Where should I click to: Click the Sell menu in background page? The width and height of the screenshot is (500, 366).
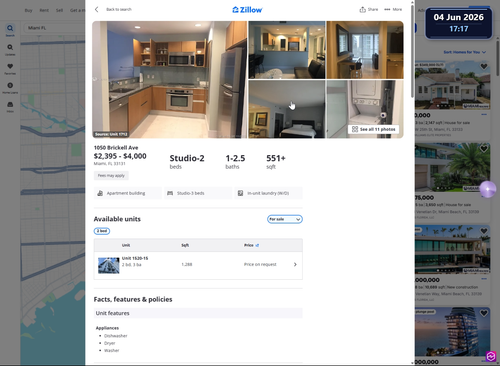[x=59, y=10]
